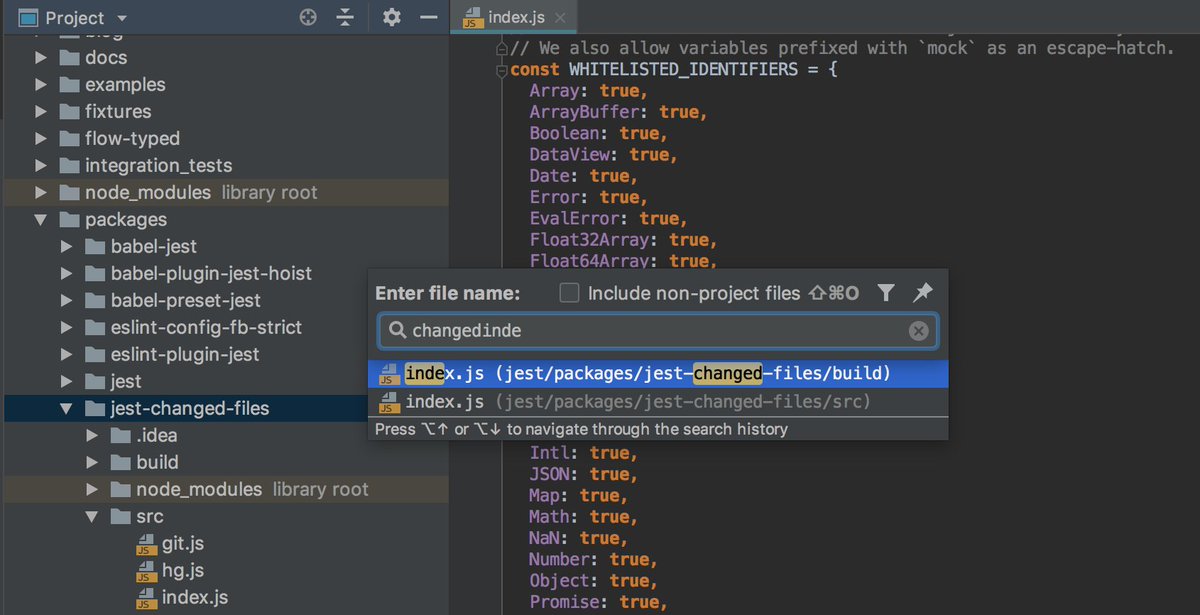Fold the WHITELISTED_IDENTIFIERS code block
1200x615 pixels.
pos(502,71)
